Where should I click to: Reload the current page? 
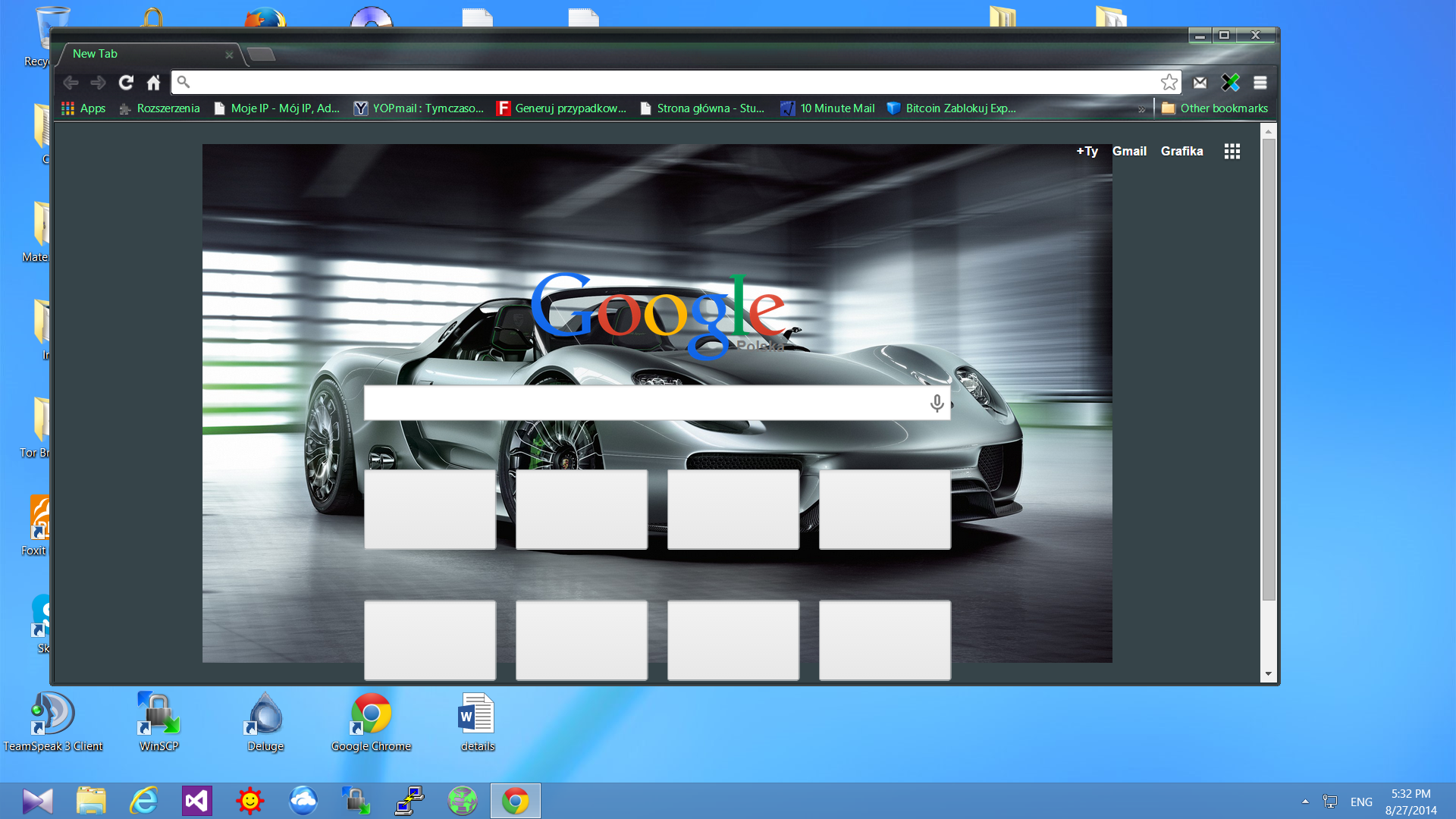pos(126,83)
